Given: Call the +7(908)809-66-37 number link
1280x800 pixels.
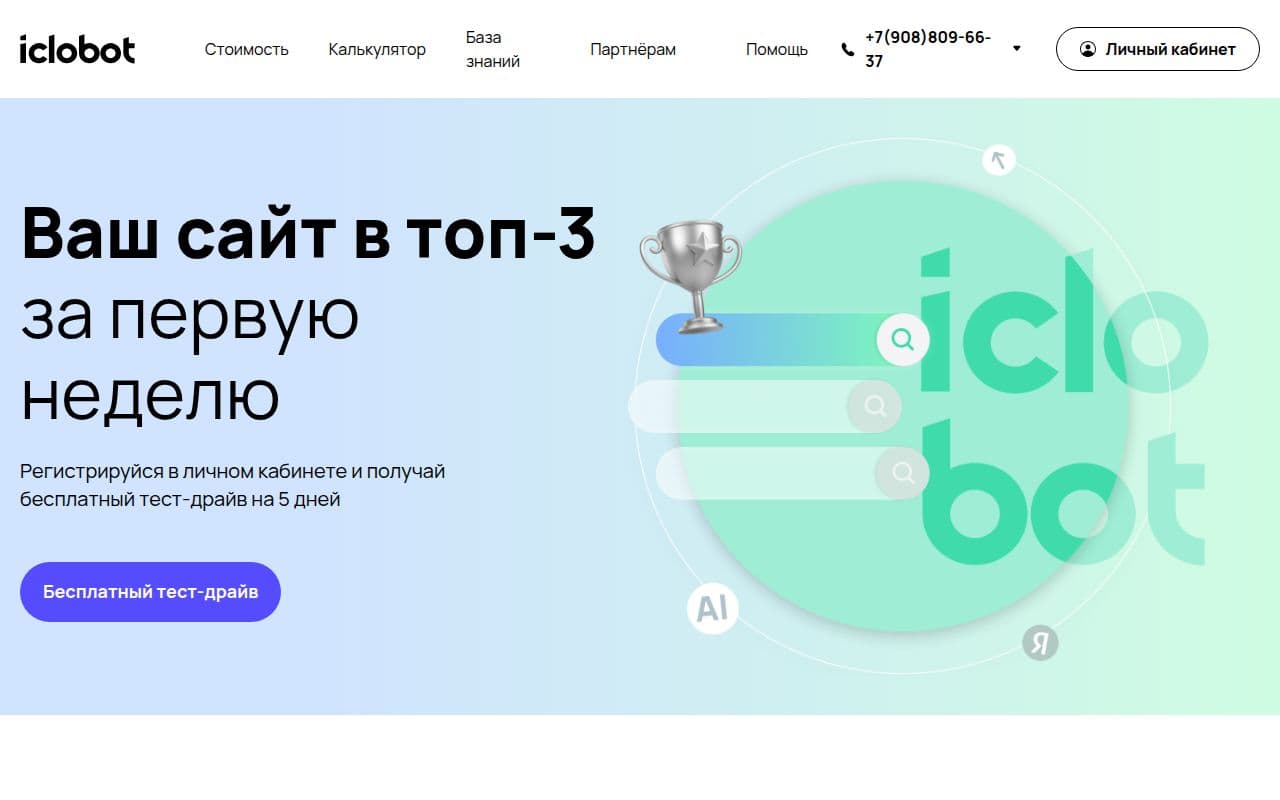Looking at the screenshot, I should (x=928, y=49).
